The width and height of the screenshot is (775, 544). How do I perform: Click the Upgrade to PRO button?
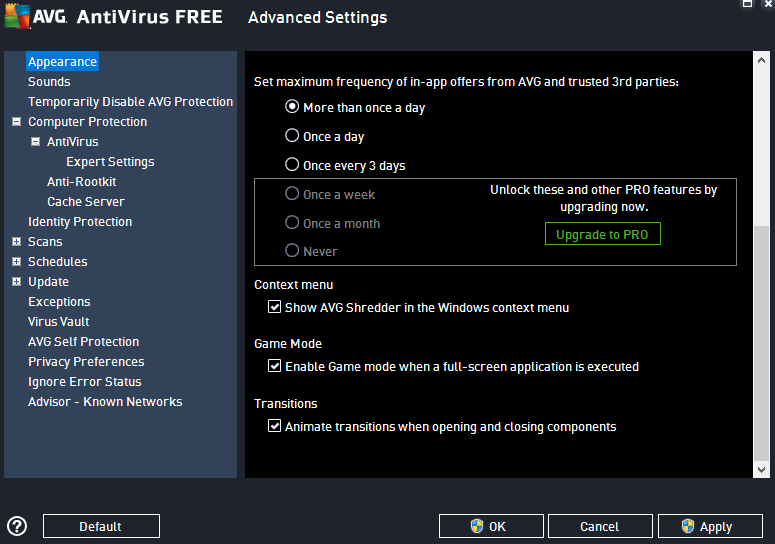603,234
